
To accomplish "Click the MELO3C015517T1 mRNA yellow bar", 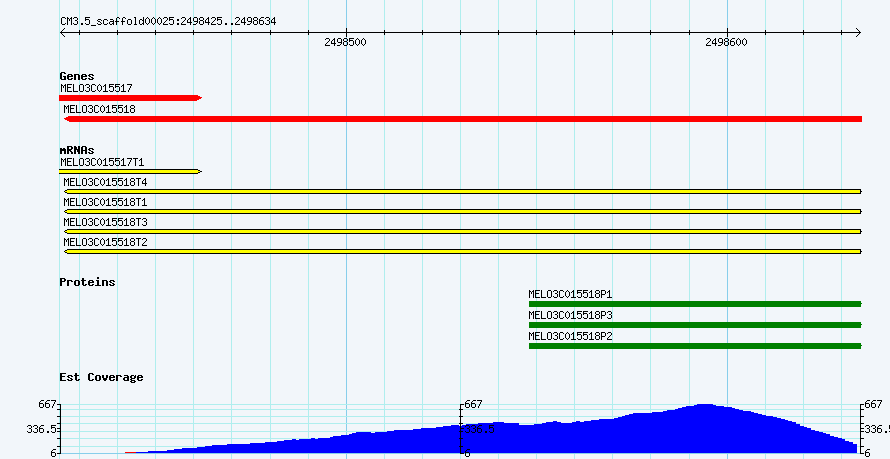I will tap(131, 171).
